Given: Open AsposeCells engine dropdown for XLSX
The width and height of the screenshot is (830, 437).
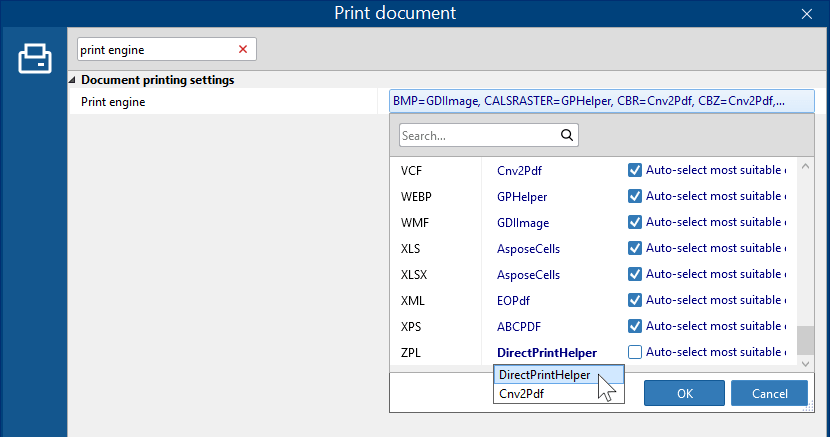Looking at the screenshot, I should coord(528,275).
